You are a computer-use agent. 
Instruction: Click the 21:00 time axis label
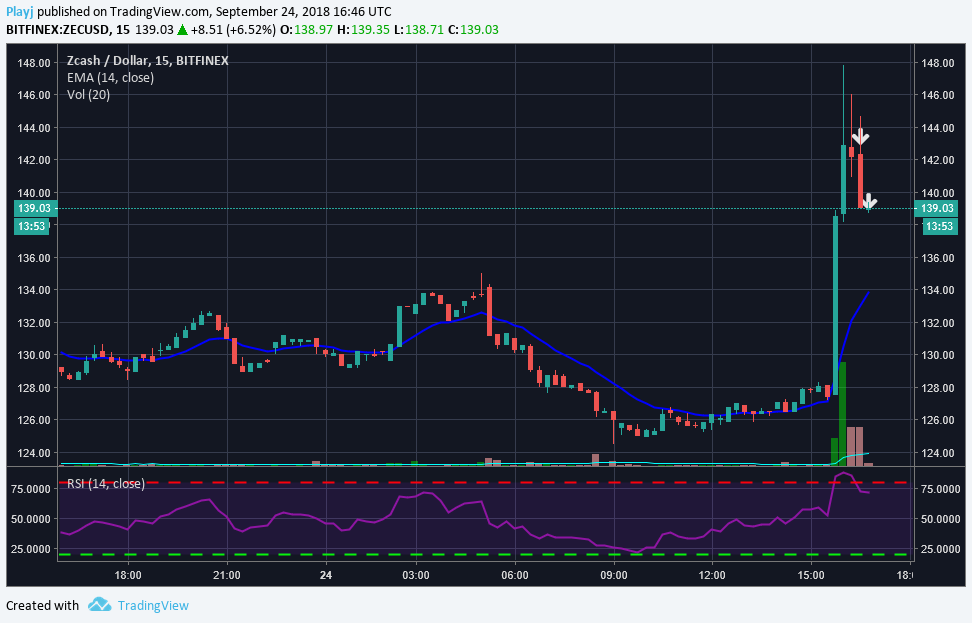coord(226,575)
